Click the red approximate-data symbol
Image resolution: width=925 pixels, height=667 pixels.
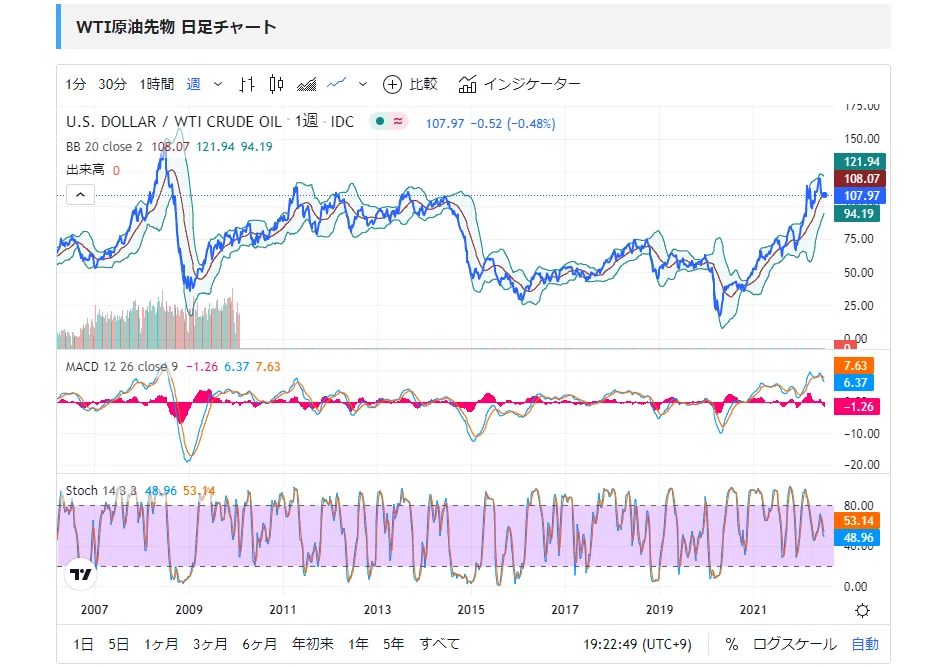pyautogui.click(x=399, y=121)
